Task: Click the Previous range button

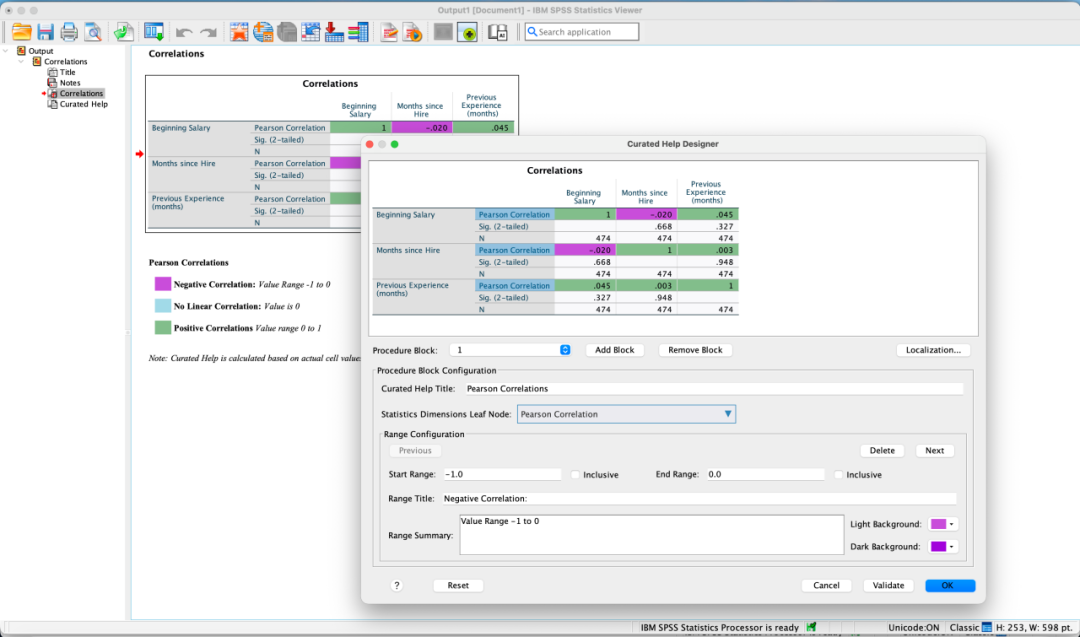Action: point(415,450)
